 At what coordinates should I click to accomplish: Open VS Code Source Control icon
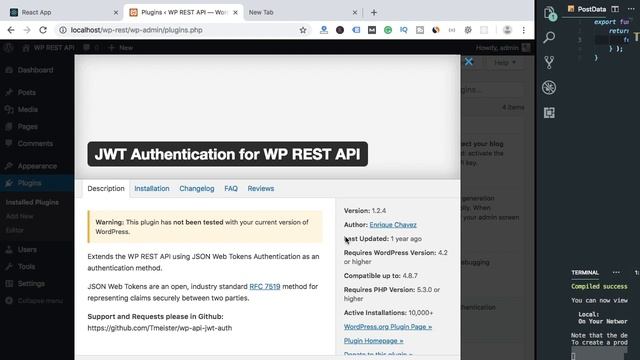pos(549,62)
